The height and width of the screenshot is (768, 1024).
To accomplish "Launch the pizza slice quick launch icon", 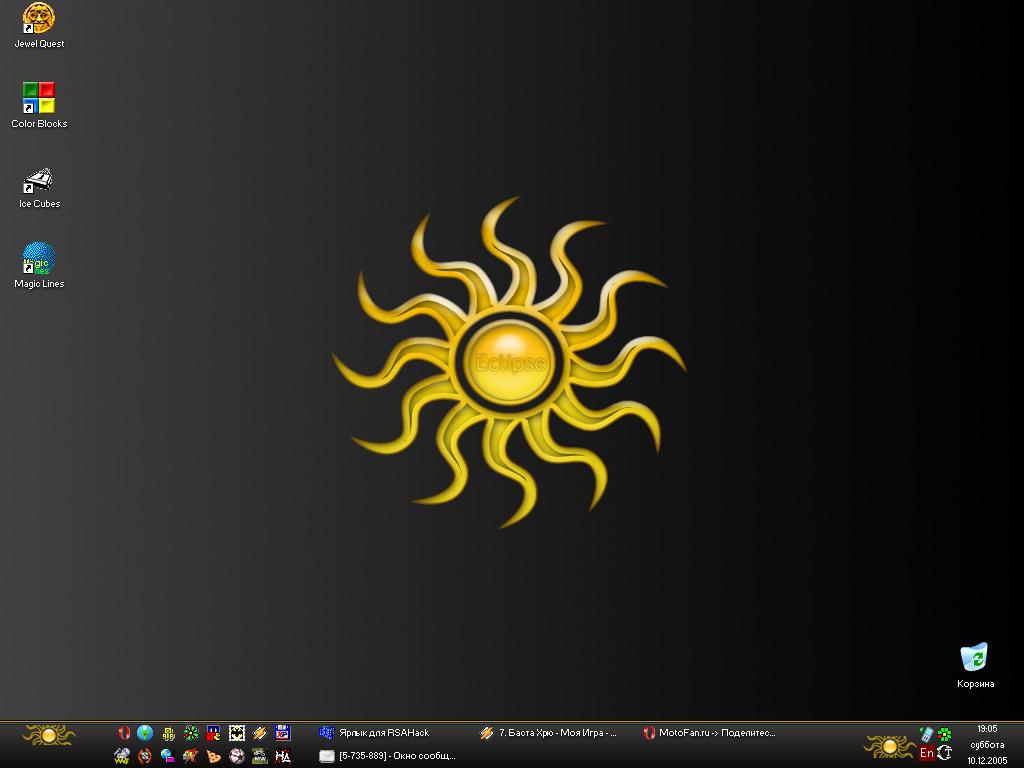I will 214,756.
